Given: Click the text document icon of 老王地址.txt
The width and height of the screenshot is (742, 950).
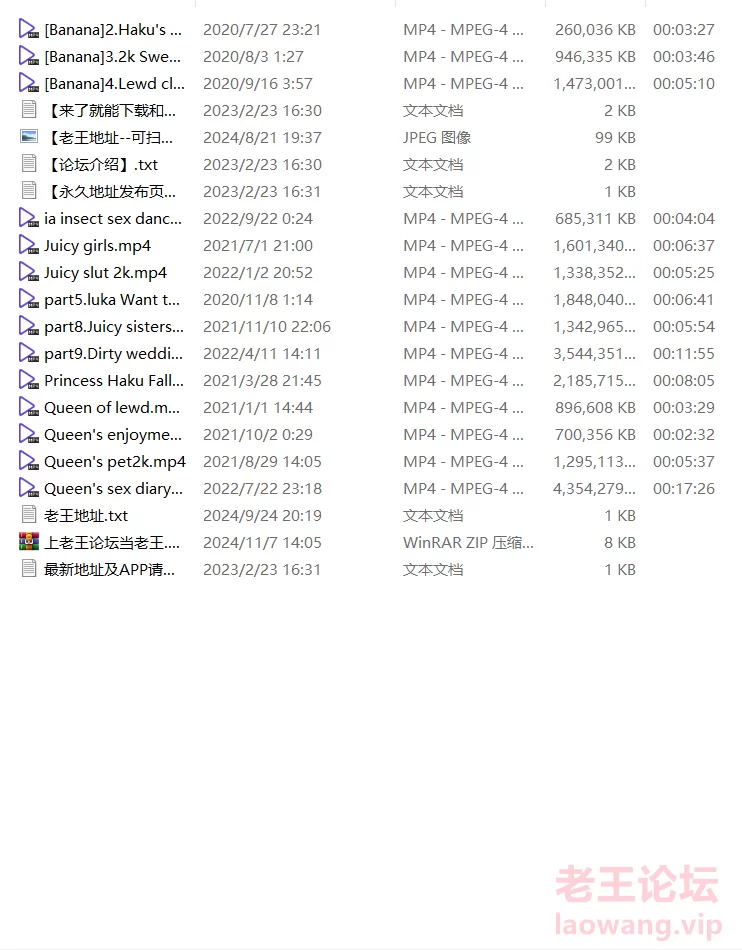Looking at the screenshot, I should [28, 515].
